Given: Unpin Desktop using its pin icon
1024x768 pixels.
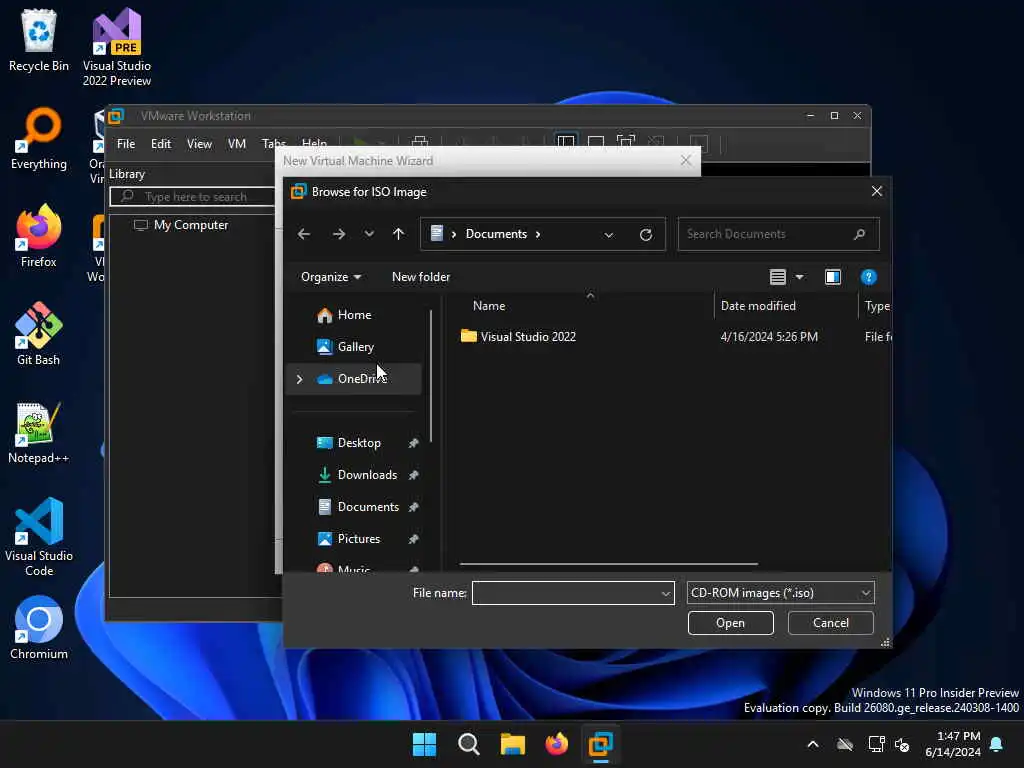Looking at the screenshot, I should 413,443.
